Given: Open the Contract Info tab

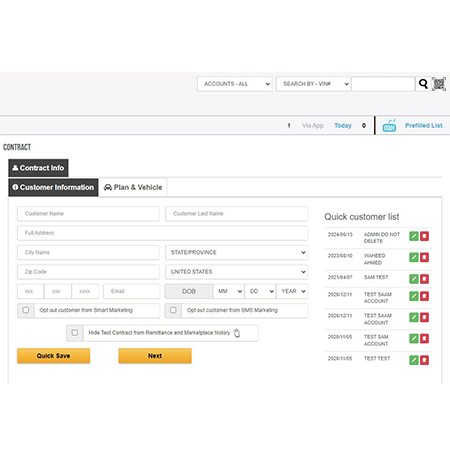Looking at the screenshot, I should coord(38,168).
